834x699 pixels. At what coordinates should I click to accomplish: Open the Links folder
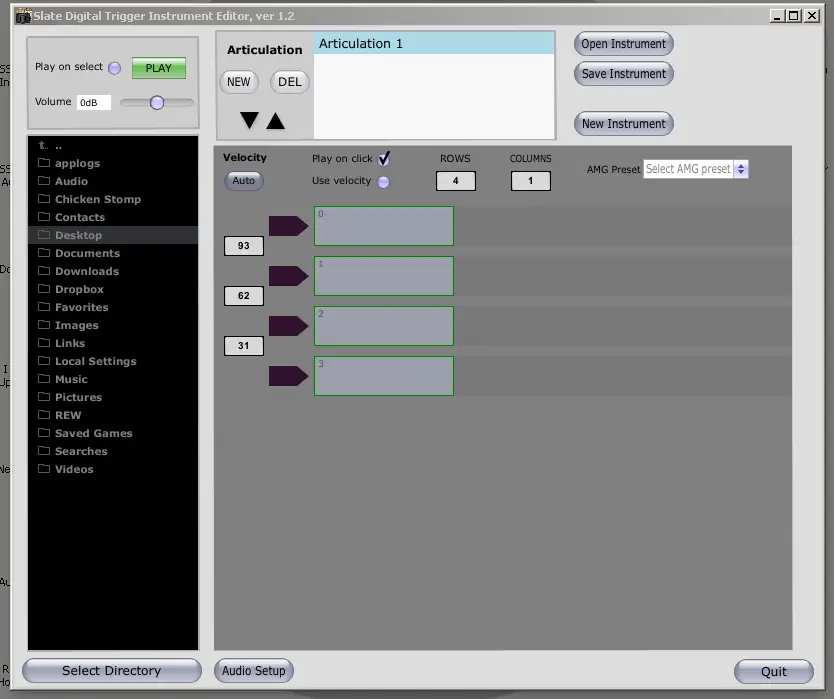[x=113, y=343]
